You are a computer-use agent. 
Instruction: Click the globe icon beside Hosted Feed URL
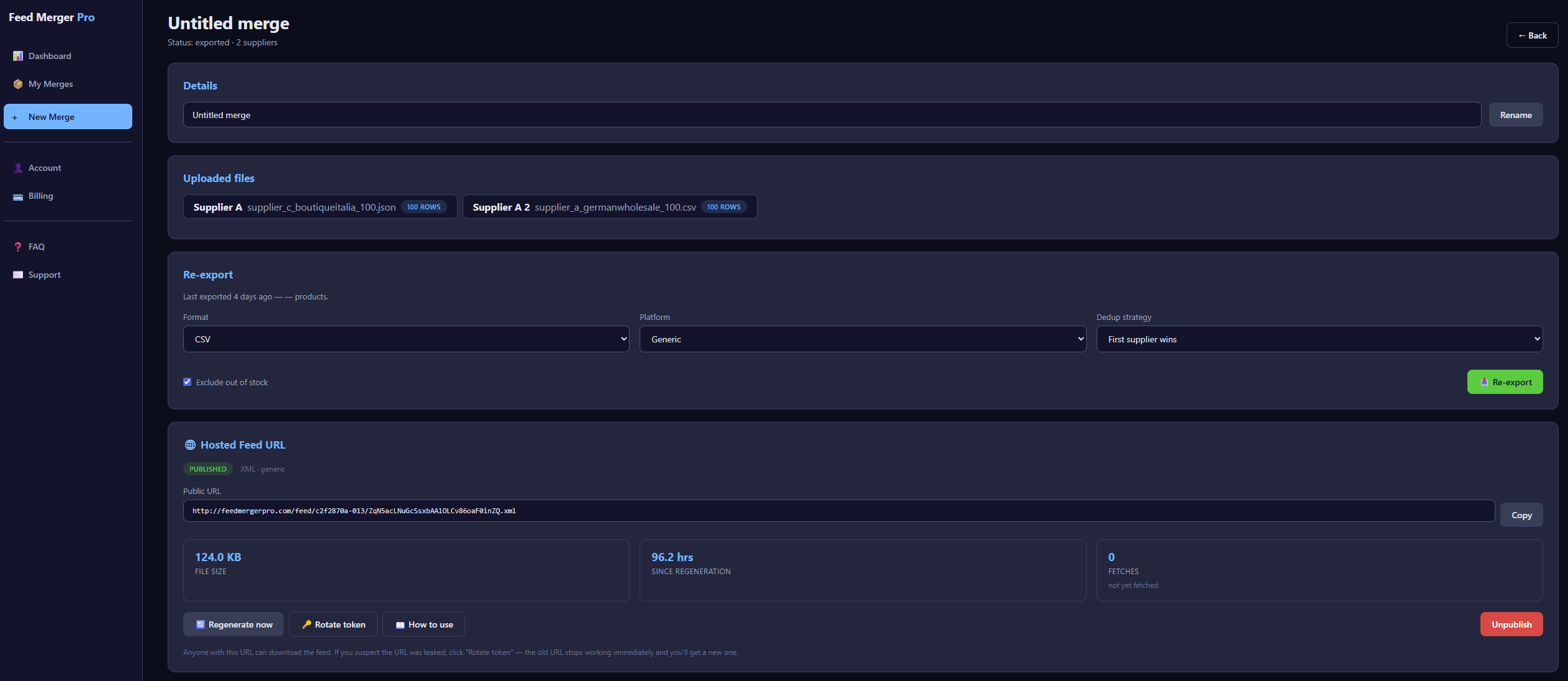[x=190, y=445]
